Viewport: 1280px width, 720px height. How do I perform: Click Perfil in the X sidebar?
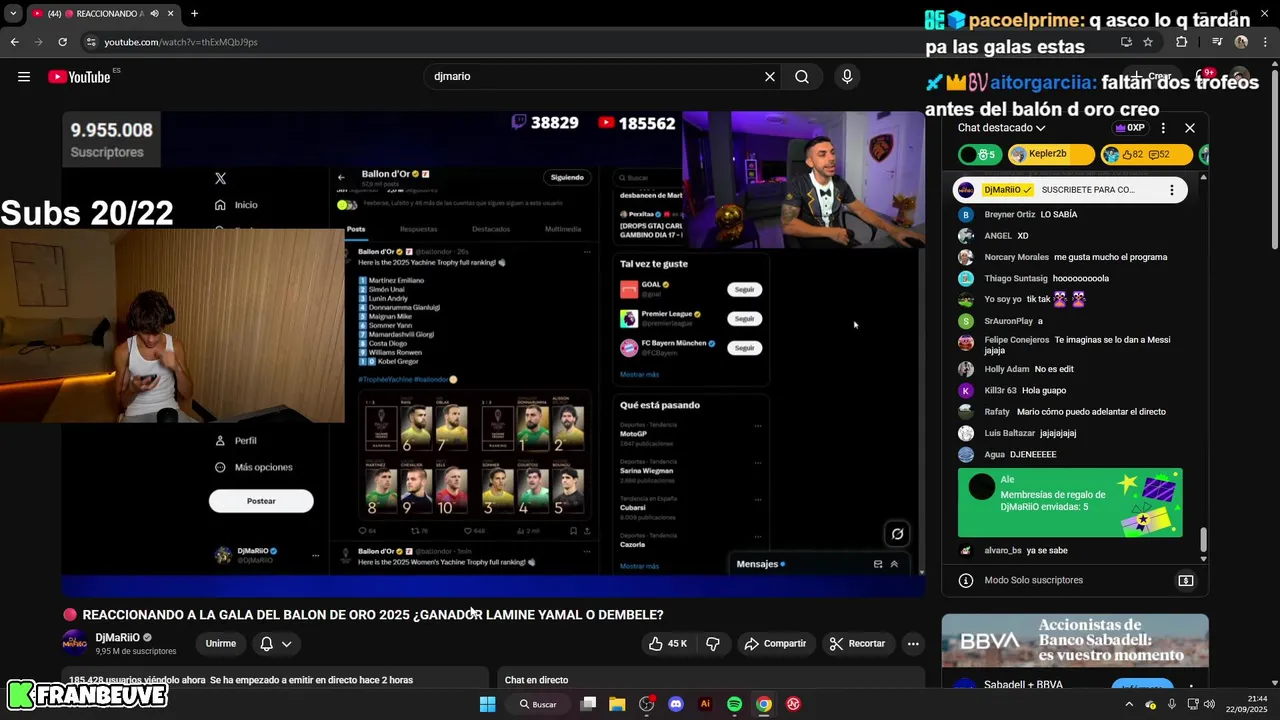pos(237,441)
